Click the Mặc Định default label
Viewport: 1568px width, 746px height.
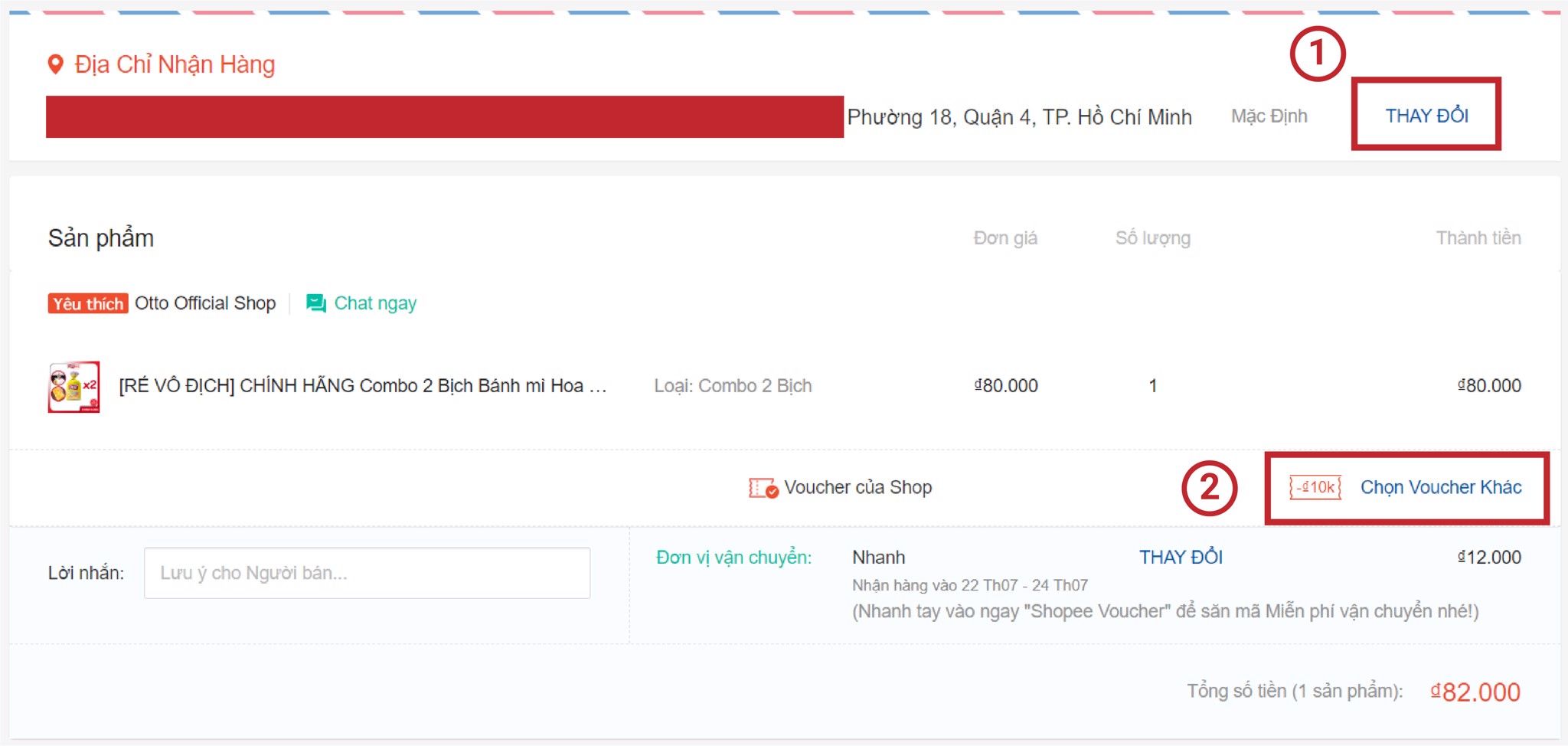(1269, 116)
